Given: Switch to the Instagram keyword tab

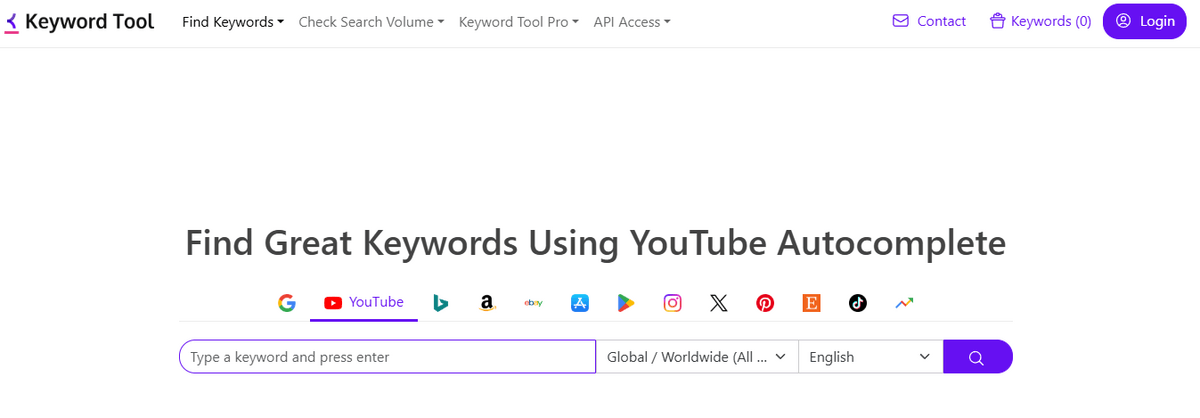Looking at the screenshot, I should pyautogui.click(x=673, y=302).
